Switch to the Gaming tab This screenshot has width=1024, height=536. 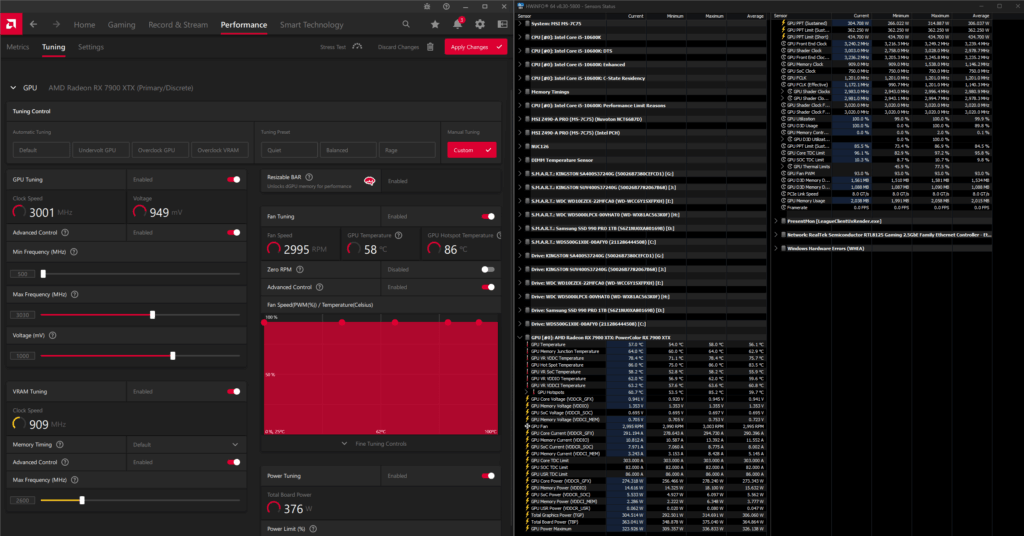click(x=121, y=25)
